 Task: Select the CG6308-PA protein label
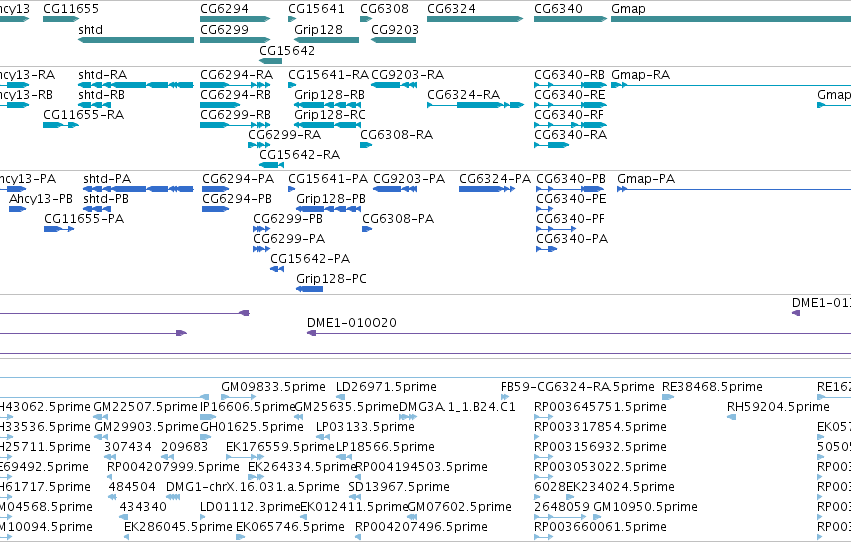pos(398,219)
